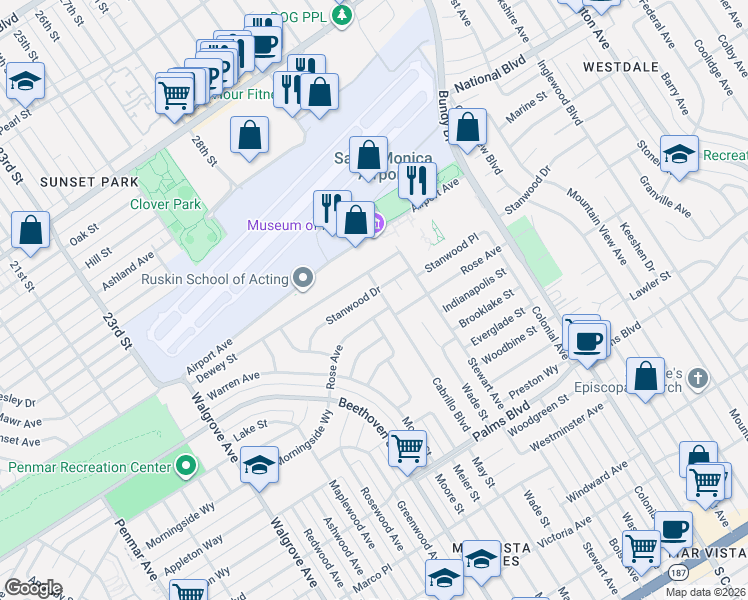Click the Indianapolis St label
Screen dimensions: 748x600
tap(474, 290)
